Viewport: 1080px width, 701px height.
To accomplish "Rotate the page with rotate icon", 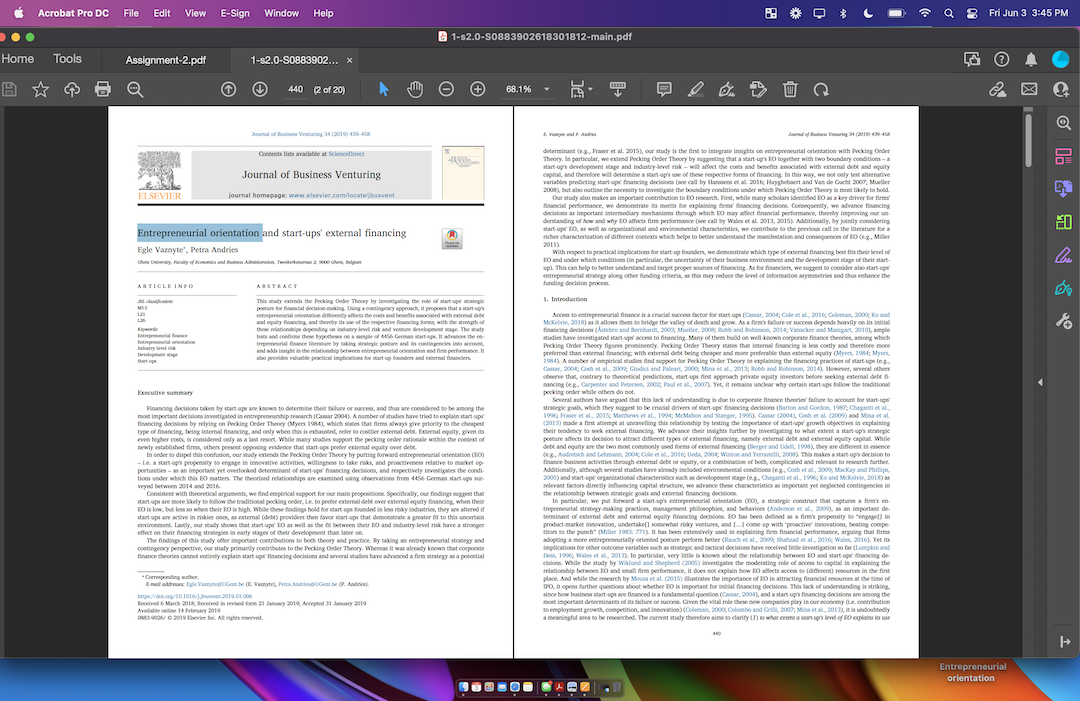I will click(821, 89).
